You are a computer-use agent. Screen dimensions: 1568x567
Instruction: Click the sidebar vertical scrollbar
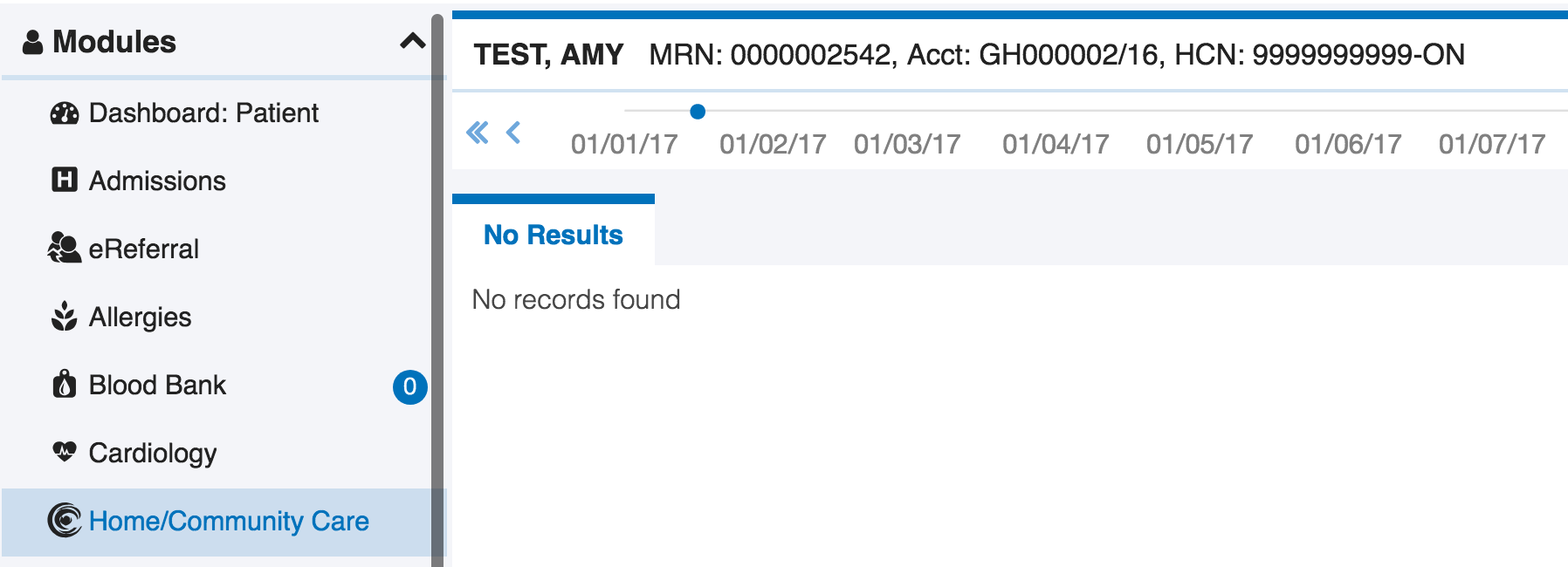437,288
